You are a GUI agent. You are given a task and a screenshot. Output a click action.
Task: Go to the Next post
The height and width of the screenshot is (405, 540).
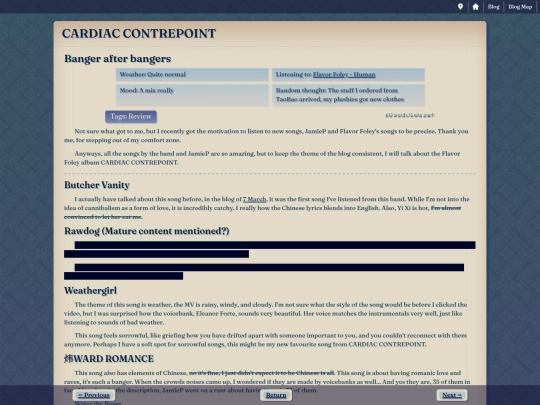[452, 395]
